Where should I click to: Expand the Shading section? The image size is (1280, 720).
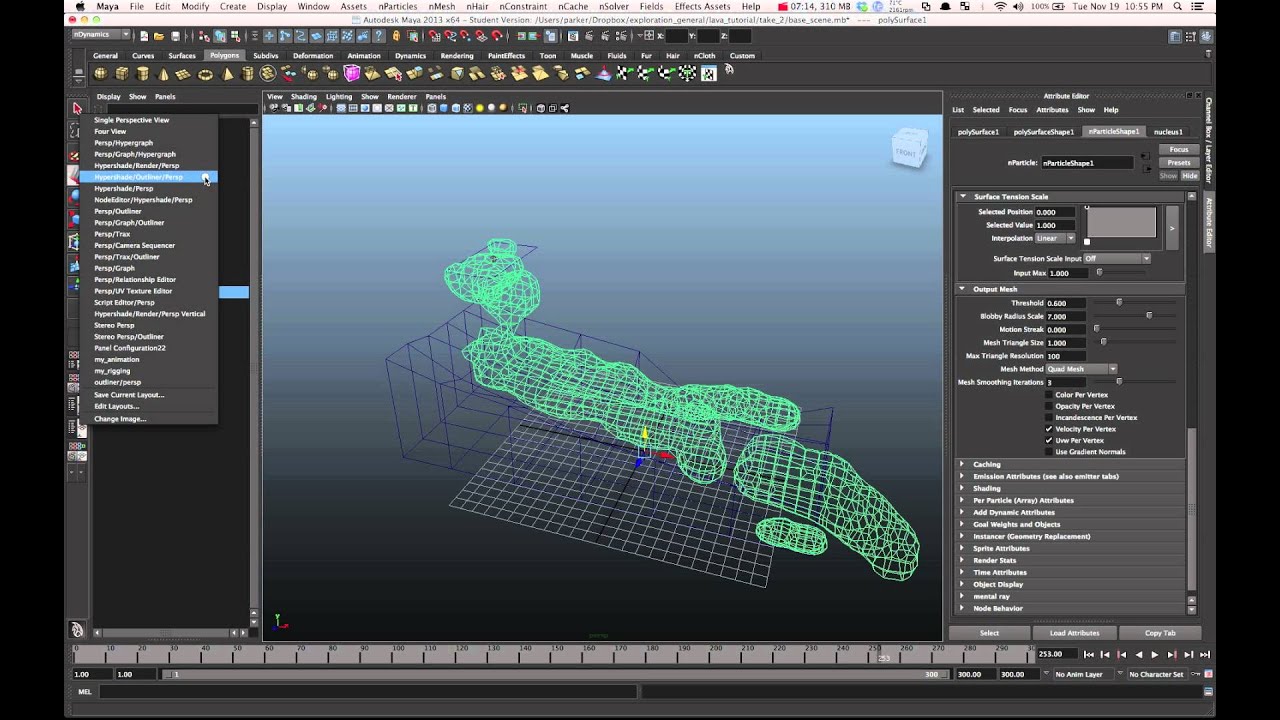(x=1070, y=488)
